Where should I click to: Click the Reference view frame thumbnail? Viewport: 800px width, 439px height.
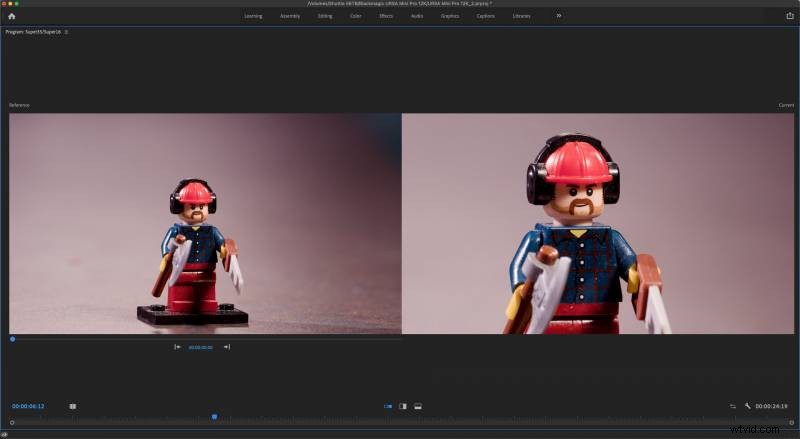click(x=205, y=224)
